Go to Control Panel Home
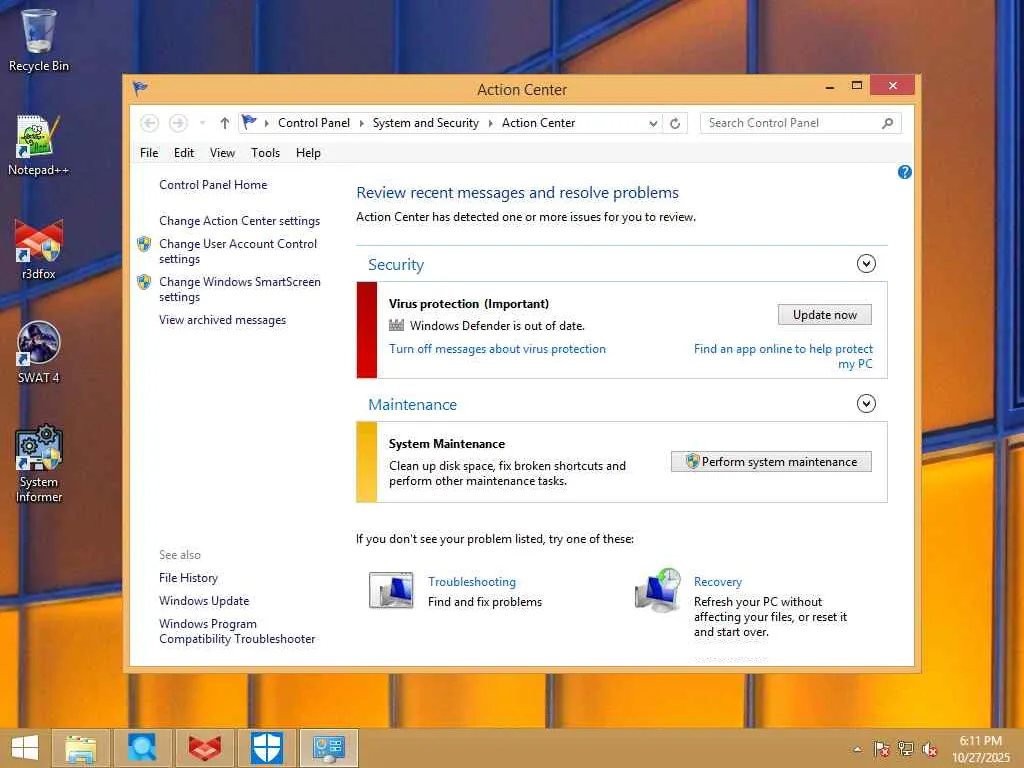Viewport: 1024px width, 768px height. pos(213,185)
